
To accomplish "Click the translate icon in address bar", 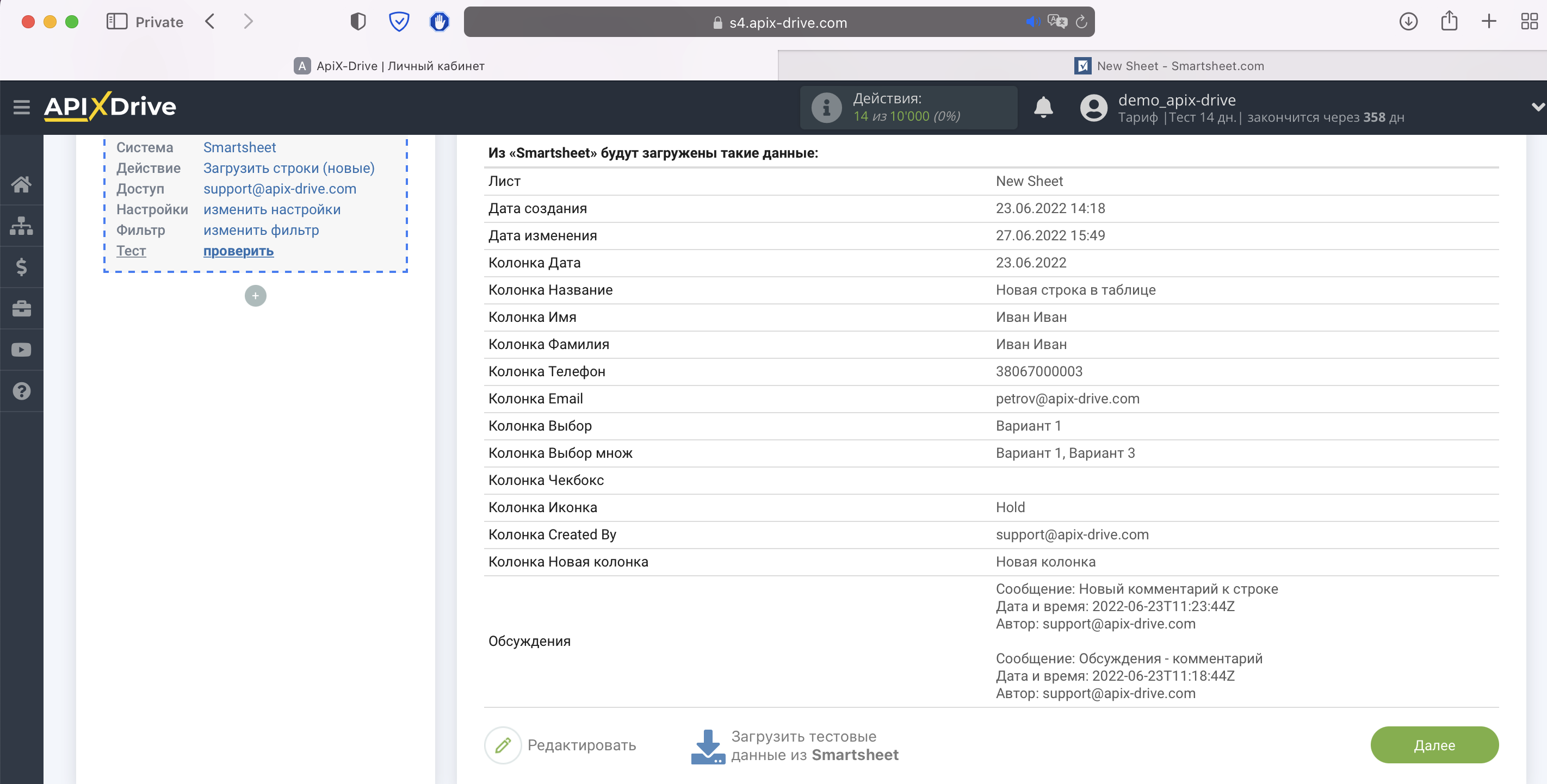I will coord(1057,22).
